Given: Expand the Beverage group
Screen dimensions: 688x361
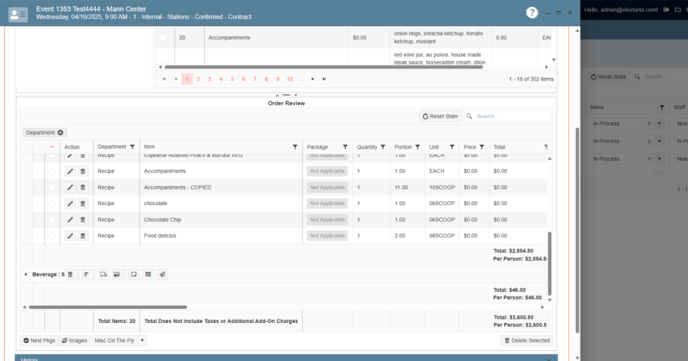Looking at the screenshot, I should [x=26, y=275].
